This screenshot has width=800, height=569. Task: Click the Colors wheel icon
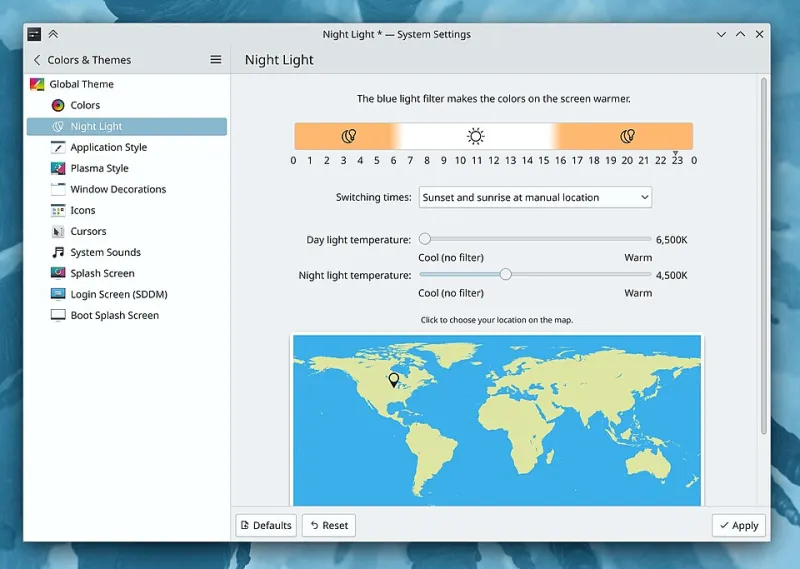click(x=58, y=105)
